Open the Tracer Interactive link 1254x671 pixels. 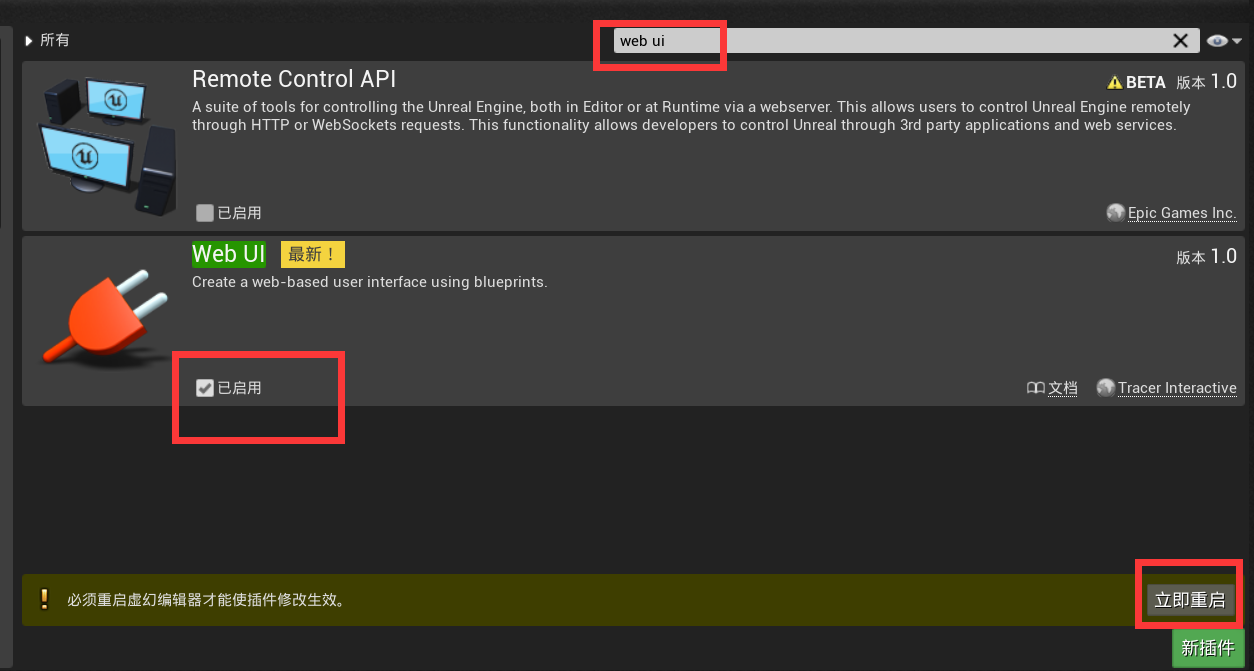point(1177,388)
